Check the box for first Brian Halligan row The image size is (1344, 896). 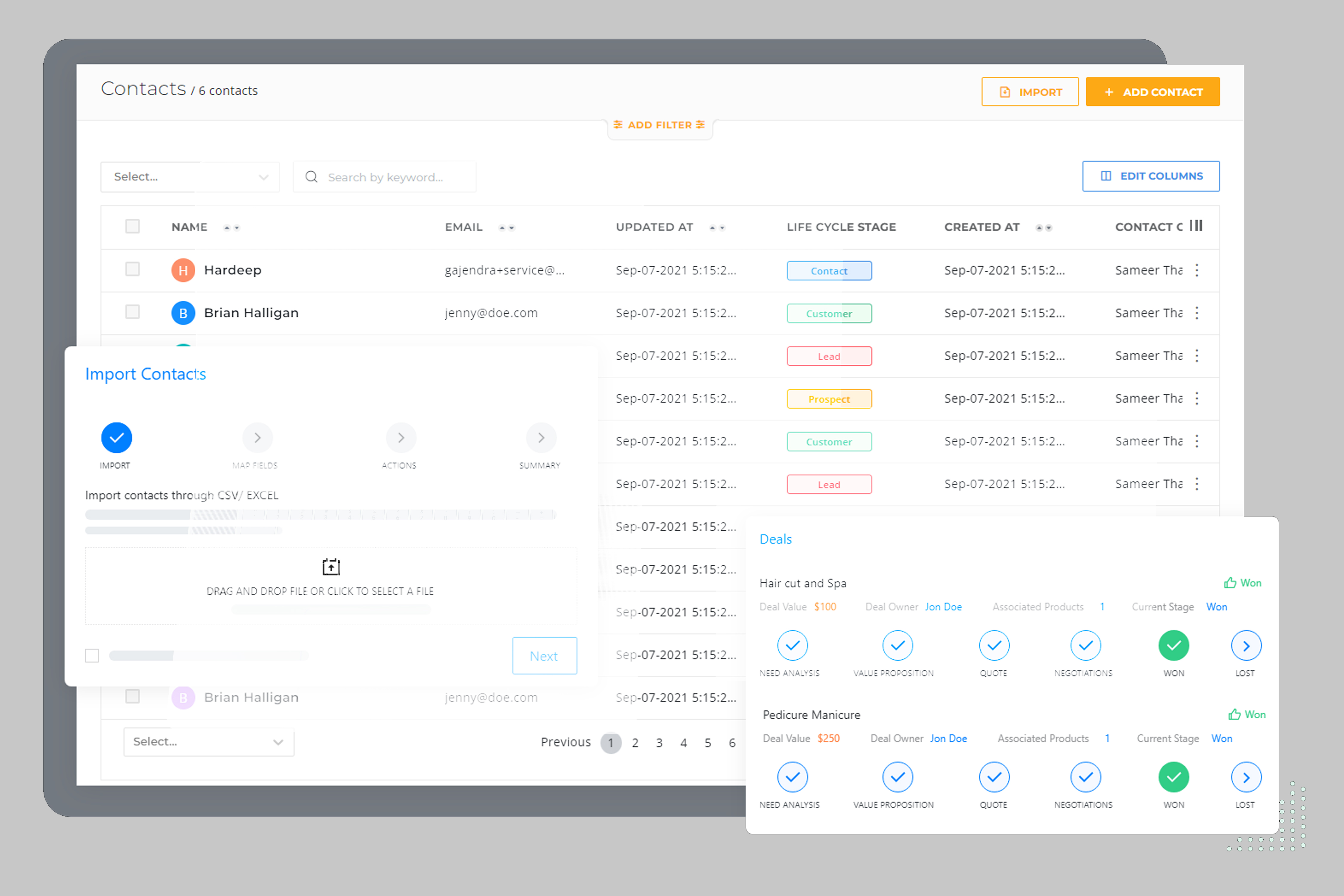(133, 312)
